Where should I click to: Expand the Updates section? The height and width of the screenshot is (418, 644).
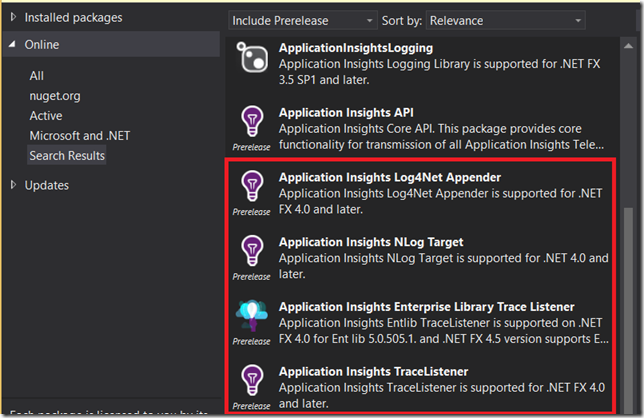point(13,185)
